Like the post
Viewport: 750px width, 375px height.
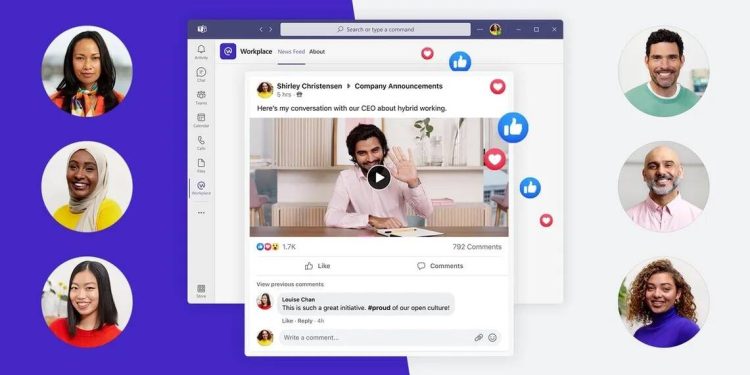[x=318, y=266]
